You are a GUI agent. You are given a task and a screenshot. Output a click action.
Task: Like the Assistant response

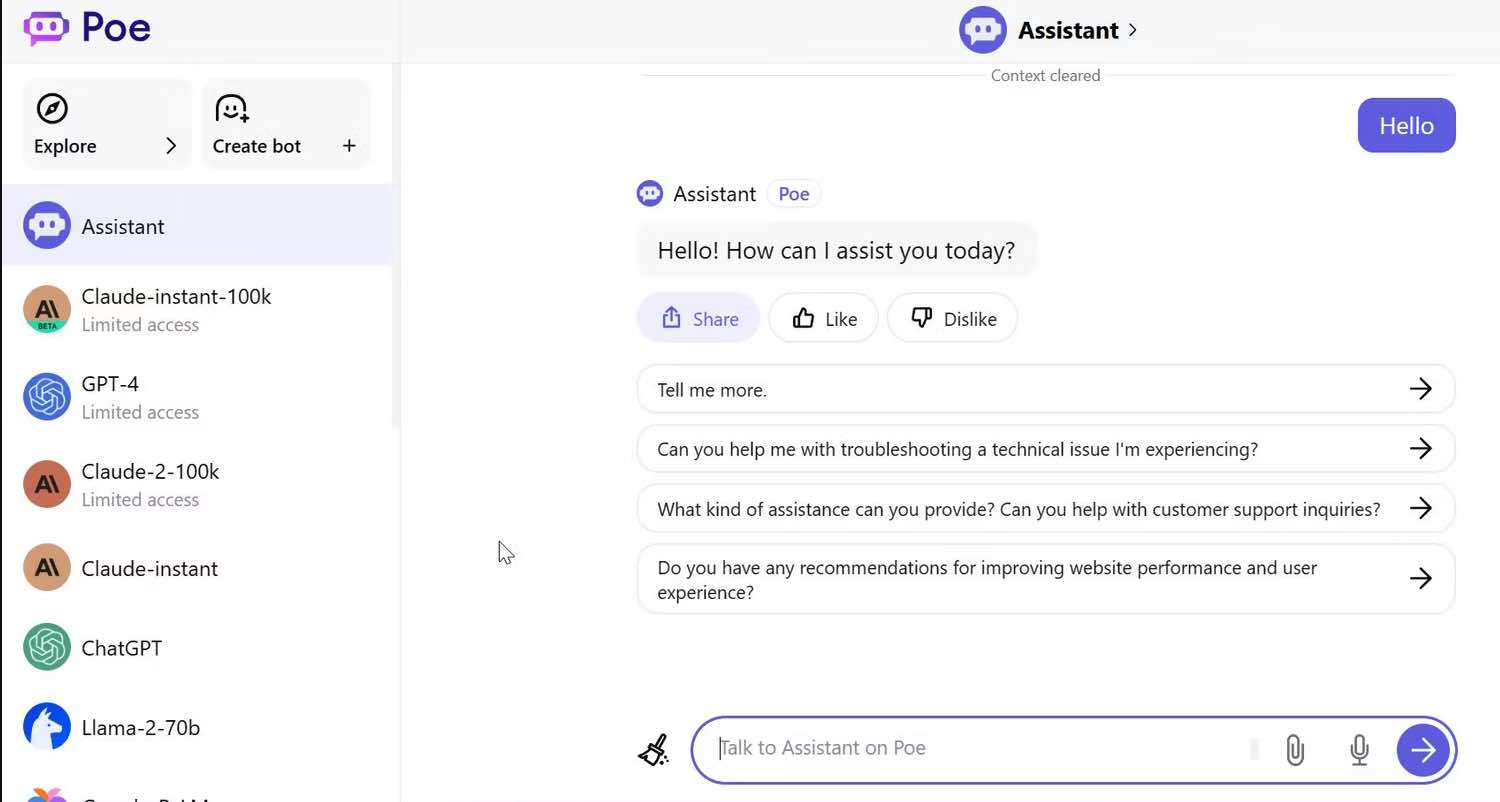(824, 318)
